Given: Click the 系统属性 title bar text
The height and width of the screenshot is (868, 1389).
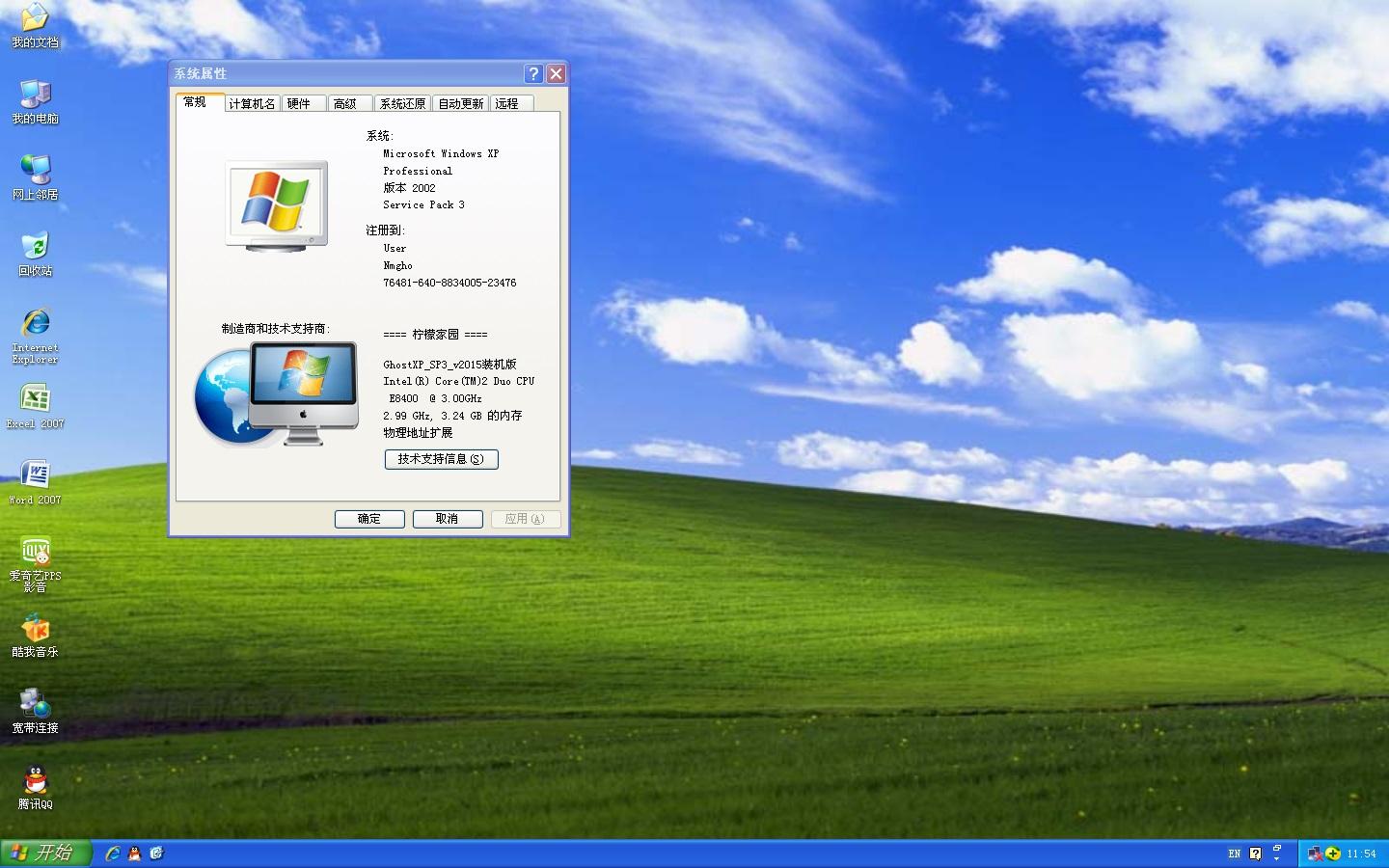Looking at the screenshot, I should click(x=201, y=73).
